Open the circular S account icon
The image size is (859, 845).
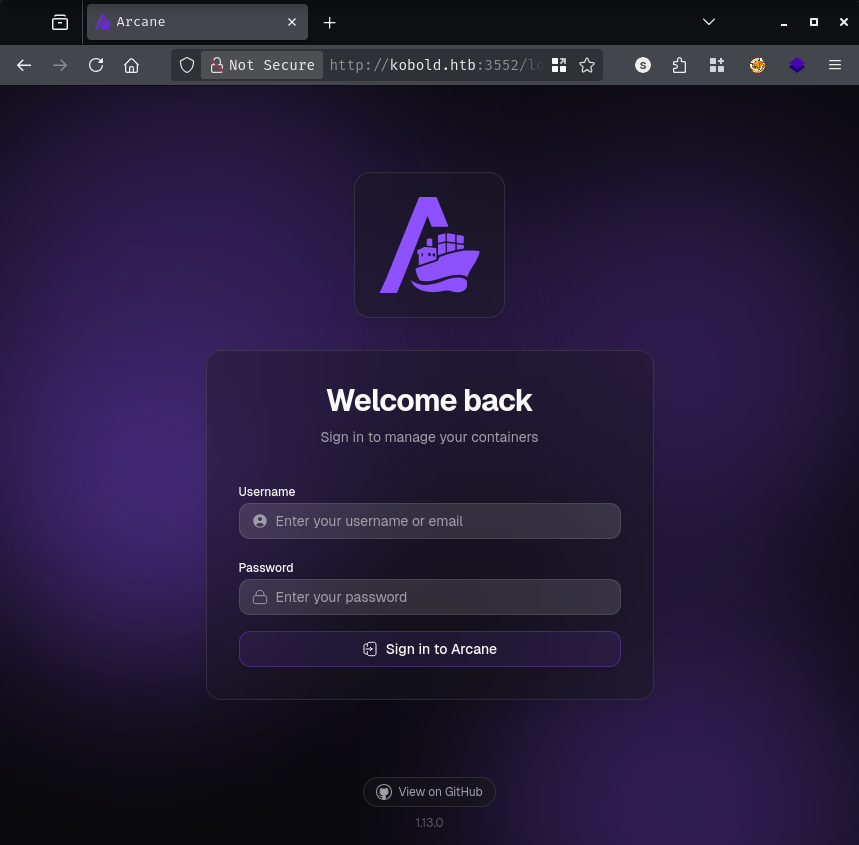pyautogui.click(x=643, y=65)
